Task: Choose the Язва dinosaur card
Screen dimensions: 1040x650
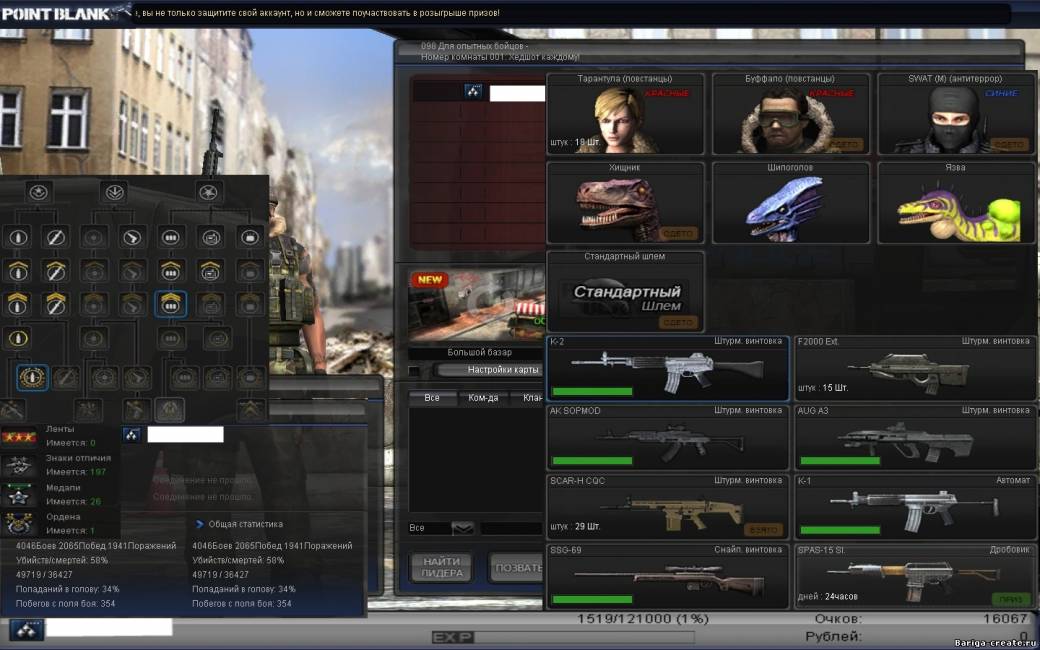Action: 956,203
